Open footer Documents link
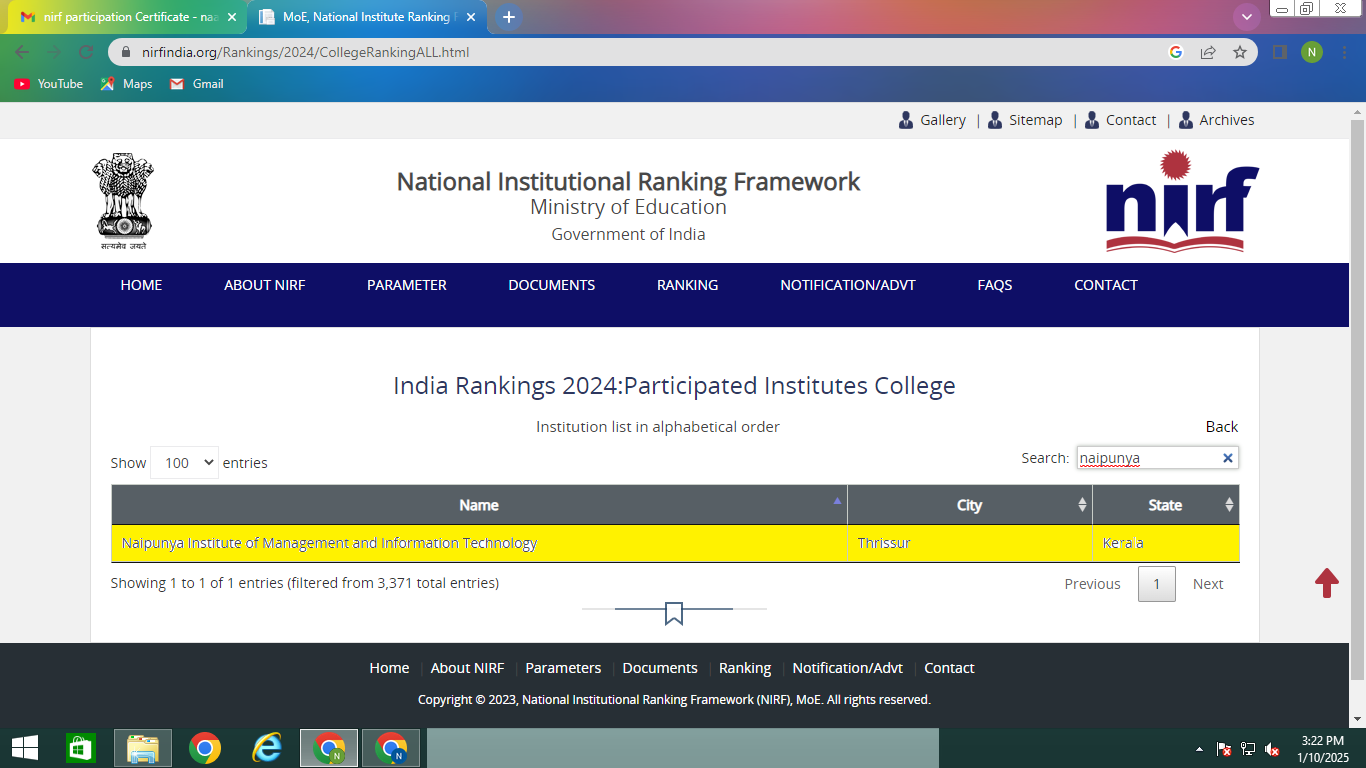 pos(660,668)
